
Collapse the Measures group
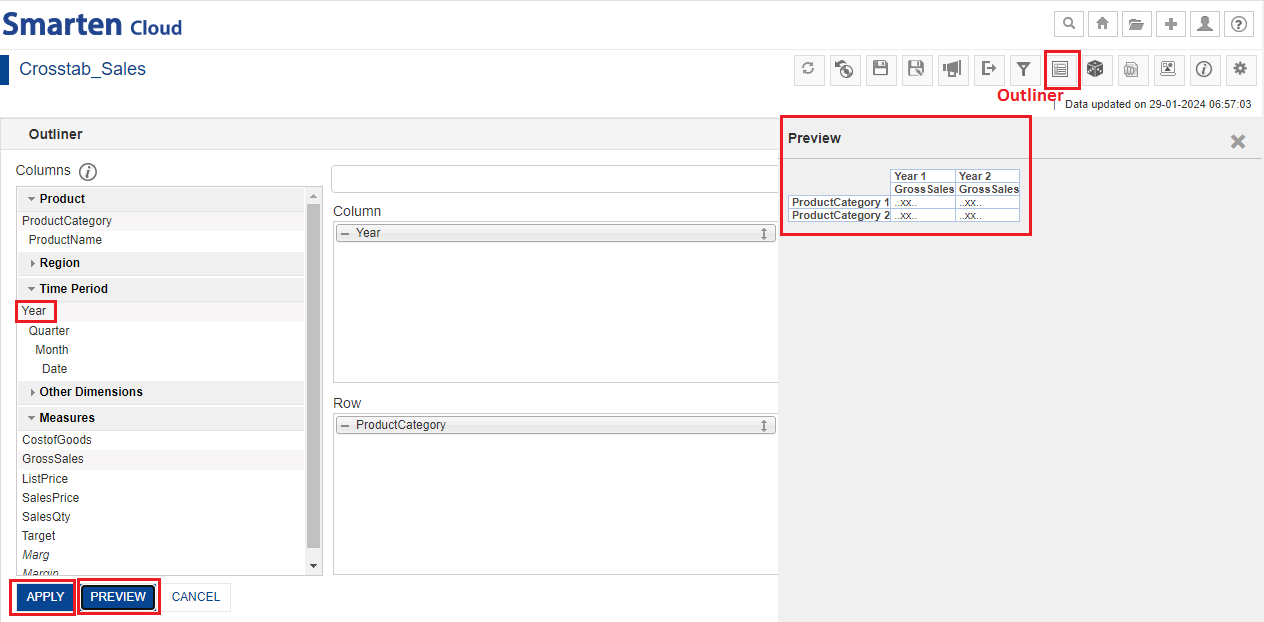pos(32,418)
